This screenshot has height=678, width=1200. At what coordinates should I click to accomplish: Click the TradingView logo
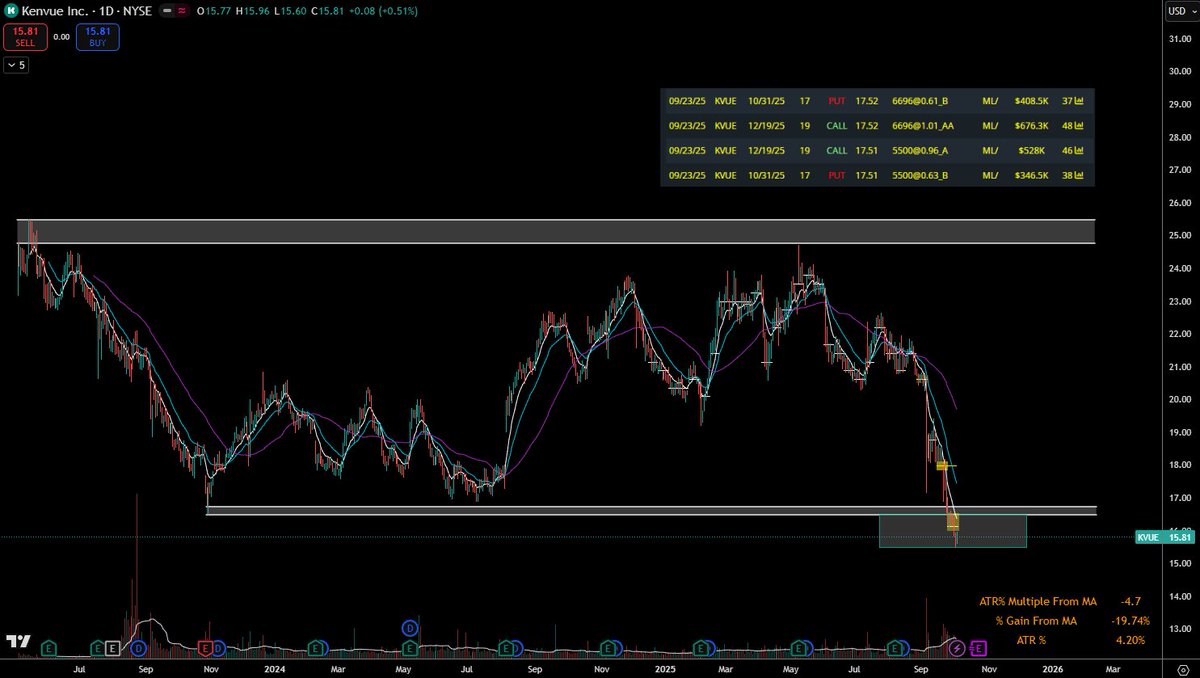point(17,641)
